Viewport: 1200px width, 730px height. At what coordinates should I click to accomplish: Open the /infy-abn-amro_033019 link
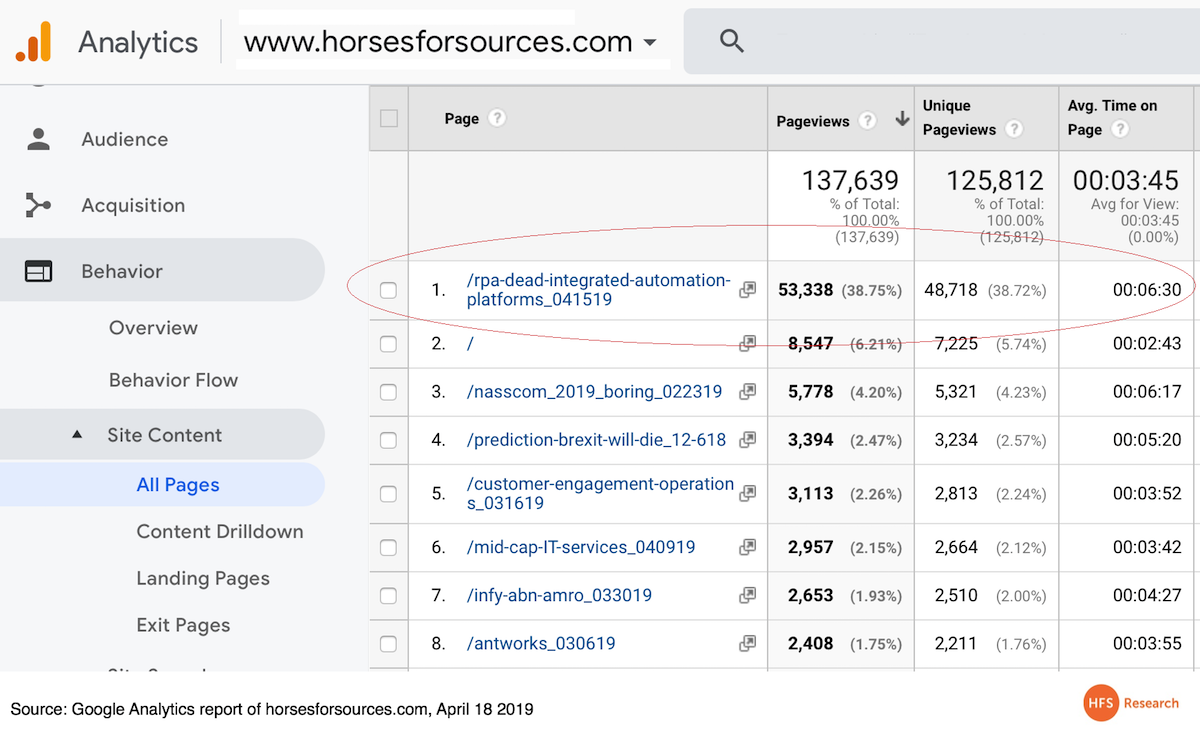[559, 595]
